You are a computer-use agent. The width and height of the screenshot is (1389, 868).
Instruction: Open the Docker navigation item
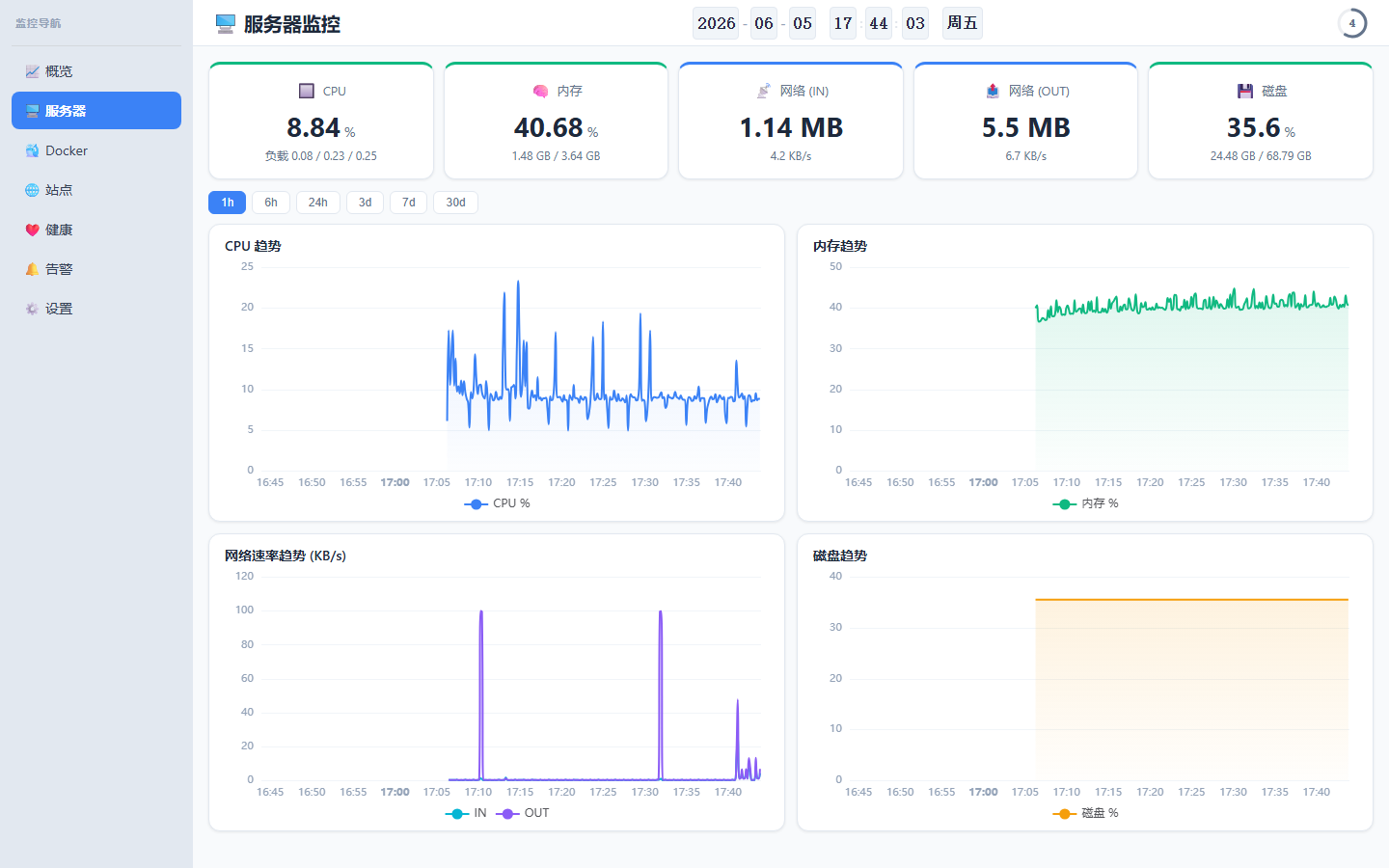coord(96,150)
